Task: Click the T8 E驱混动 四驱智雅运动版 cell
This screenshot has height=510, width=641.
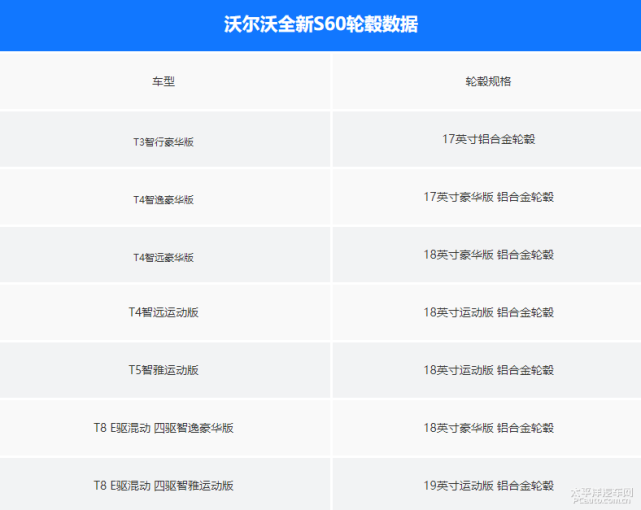Action: (x=164, y=485)
